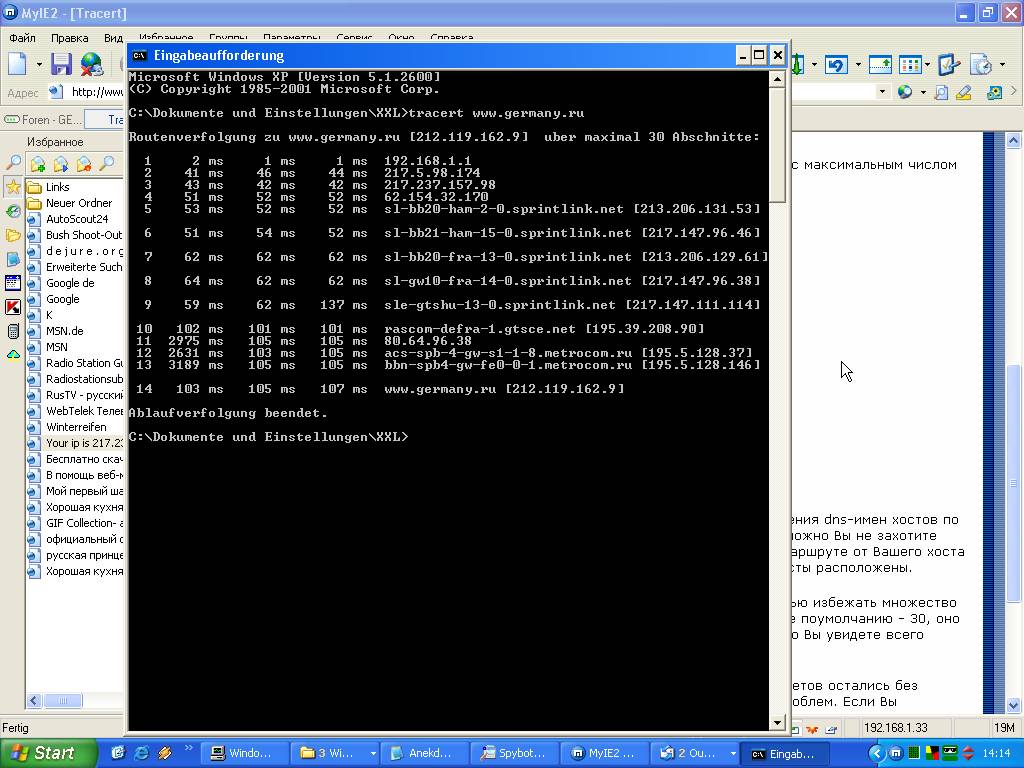
Task: Open dropdown next to green down-arrow icon
Action: (814, 65)
